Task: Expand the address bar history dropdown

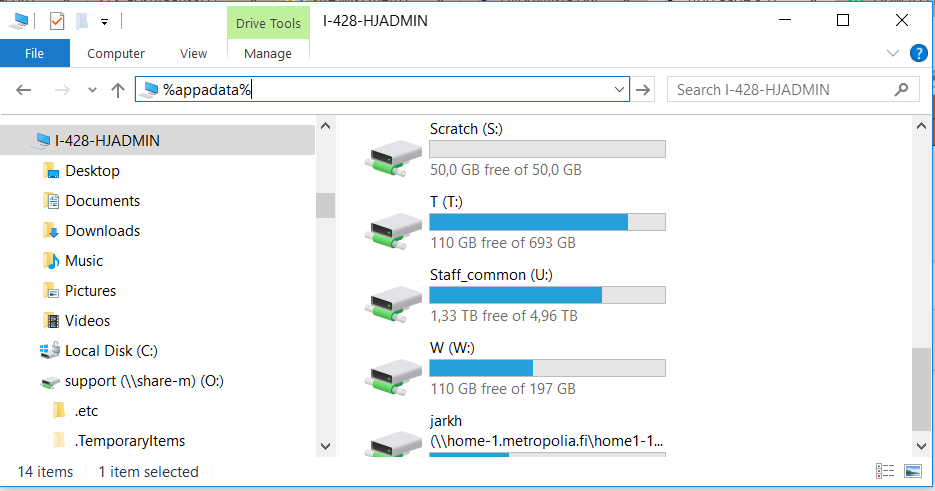Action: point(619,90)
